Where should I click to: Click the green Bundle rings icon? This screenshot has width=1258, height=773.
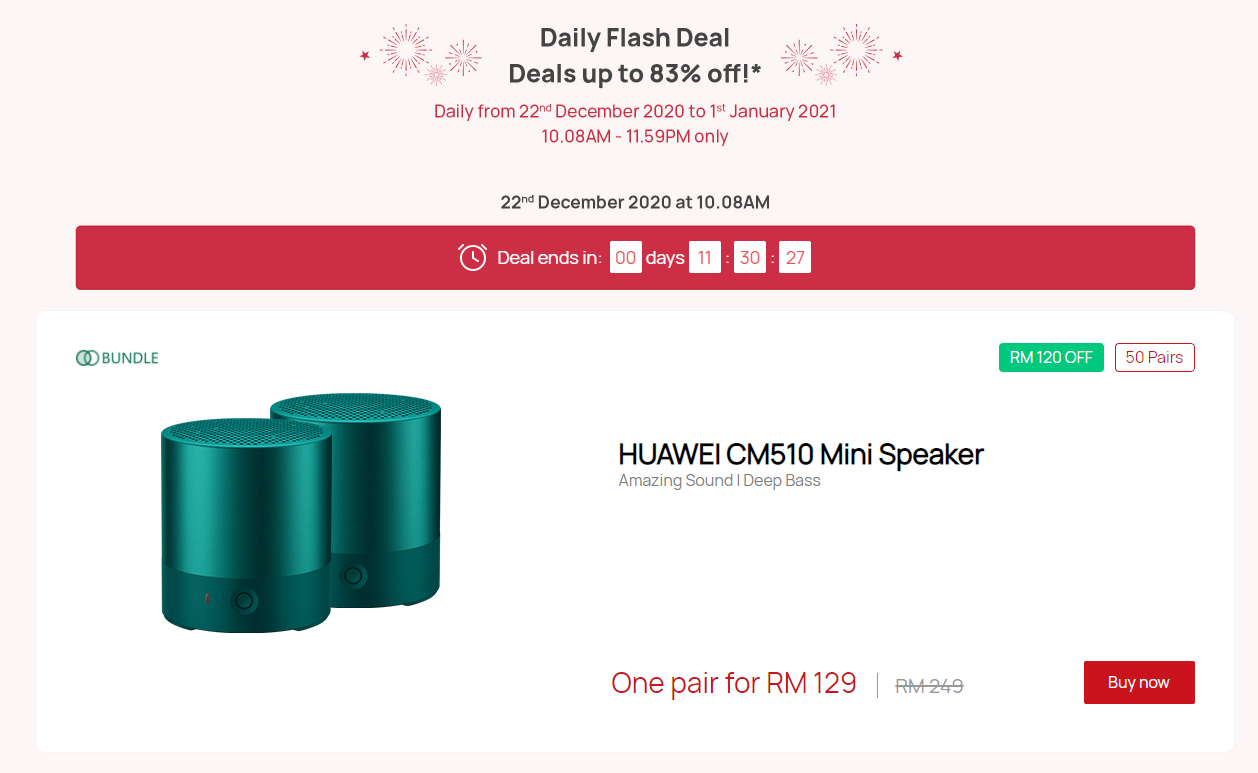click(87, 358)
